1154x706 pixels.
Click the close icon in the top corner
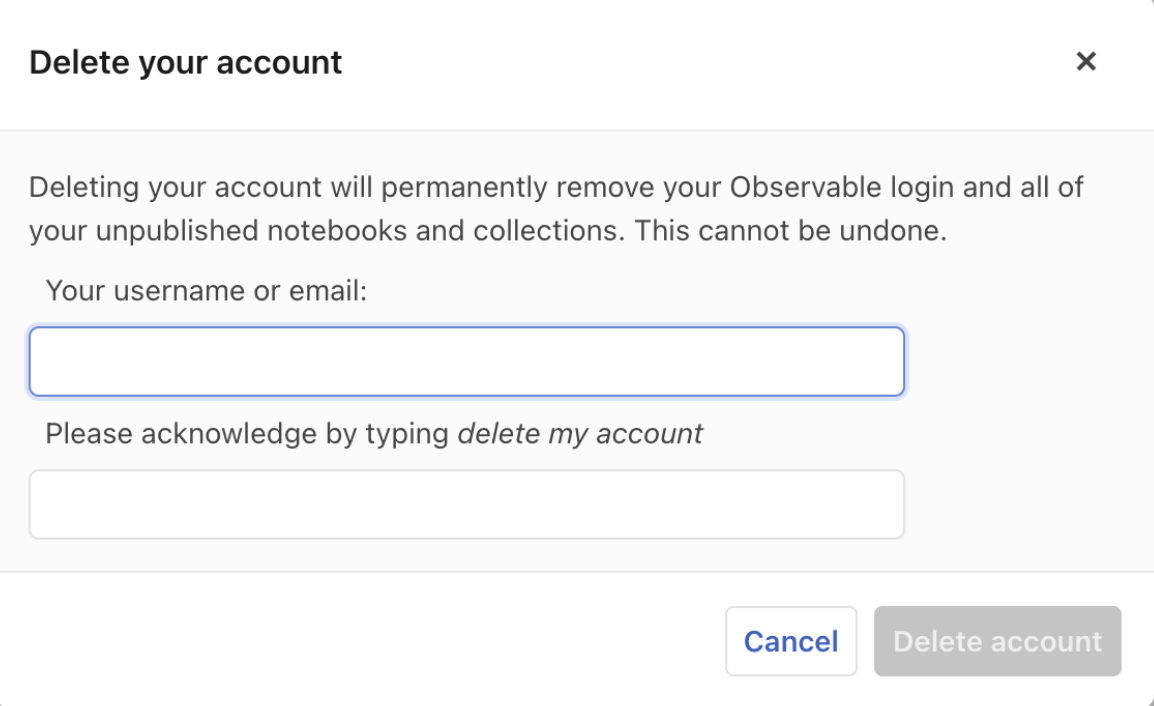pos(1086,61)
